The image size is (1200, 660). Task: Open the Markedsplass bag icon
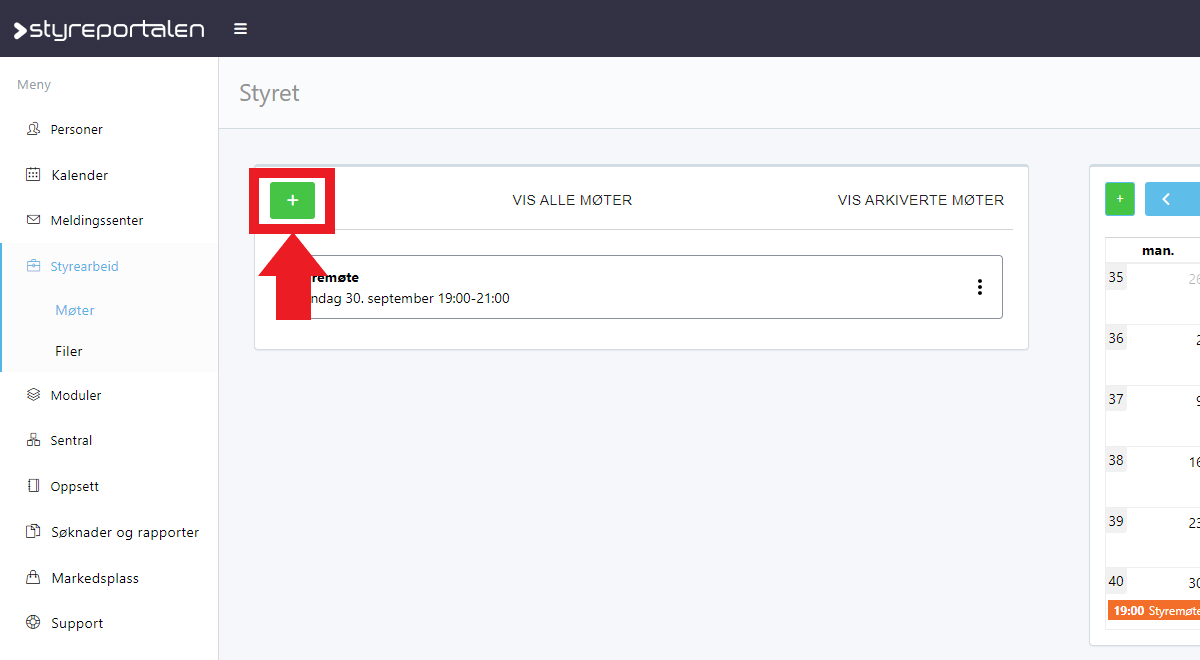pyautogui.click(x=33, y=578)
